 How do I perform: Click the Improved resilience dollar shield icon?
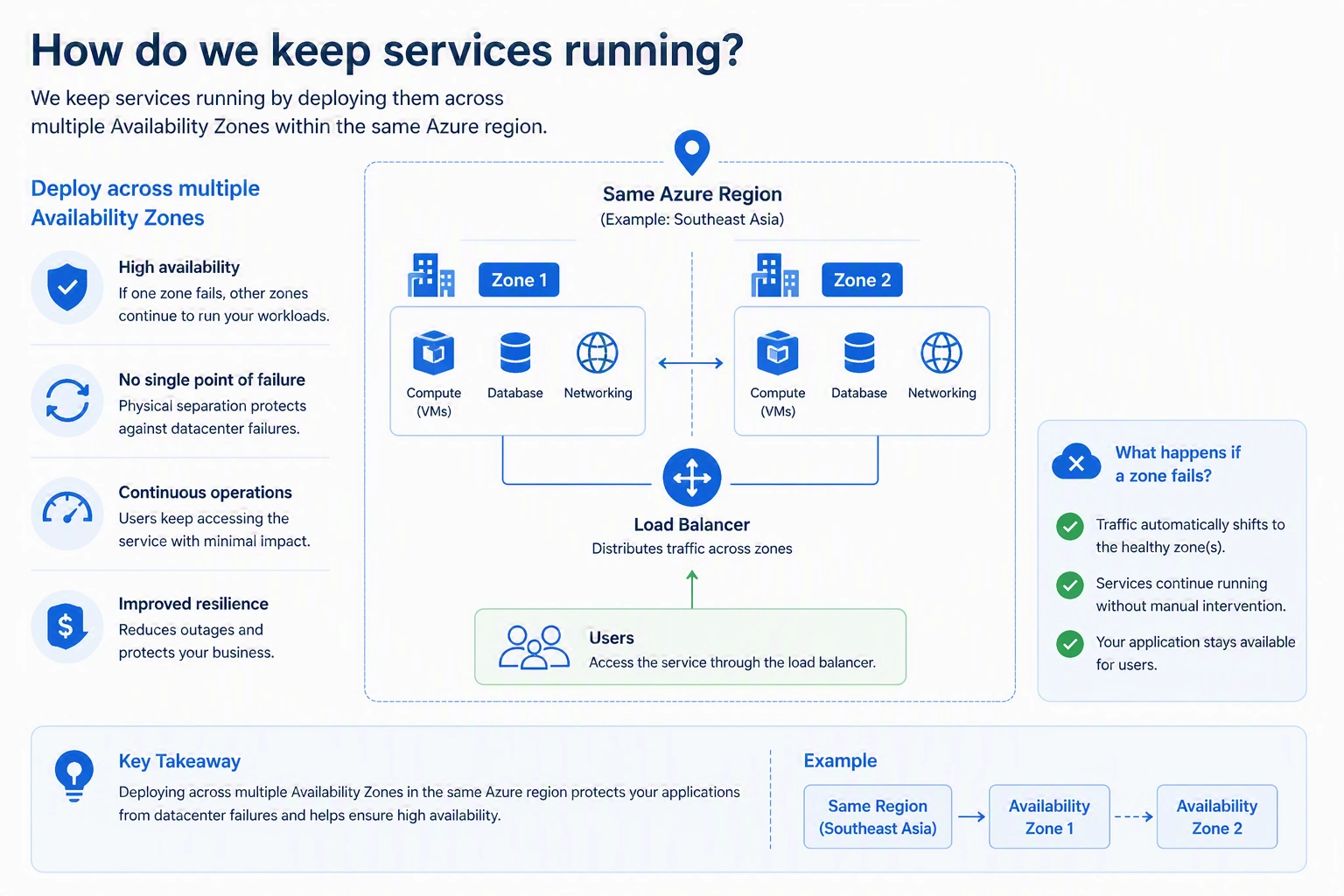(67, 626)
